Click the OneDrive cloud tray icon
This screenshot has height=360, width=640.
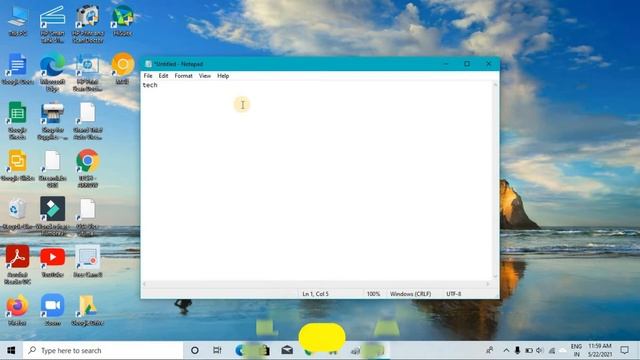click(x=562, y=350)
